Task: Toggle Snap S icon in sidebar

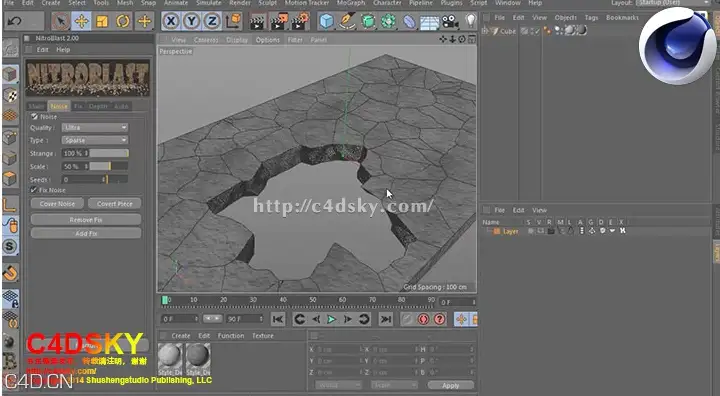Action: [10, 246]
